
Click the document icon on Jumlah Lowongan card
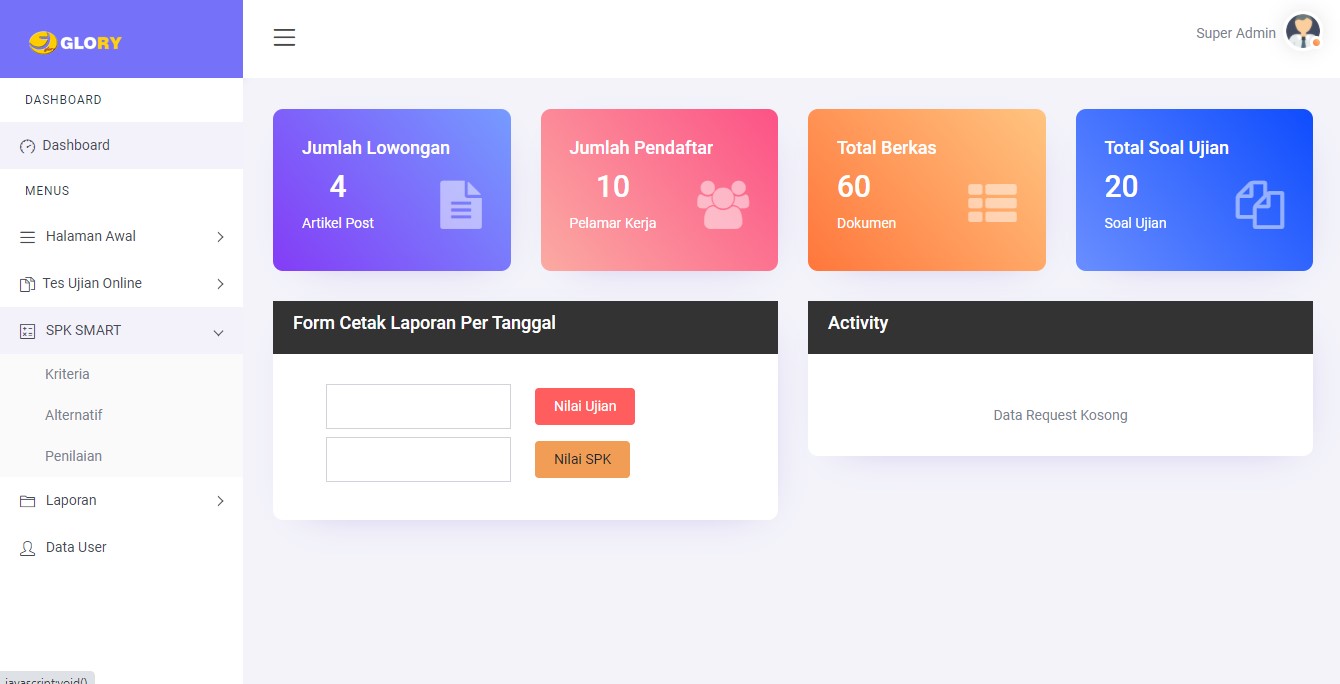460,205
